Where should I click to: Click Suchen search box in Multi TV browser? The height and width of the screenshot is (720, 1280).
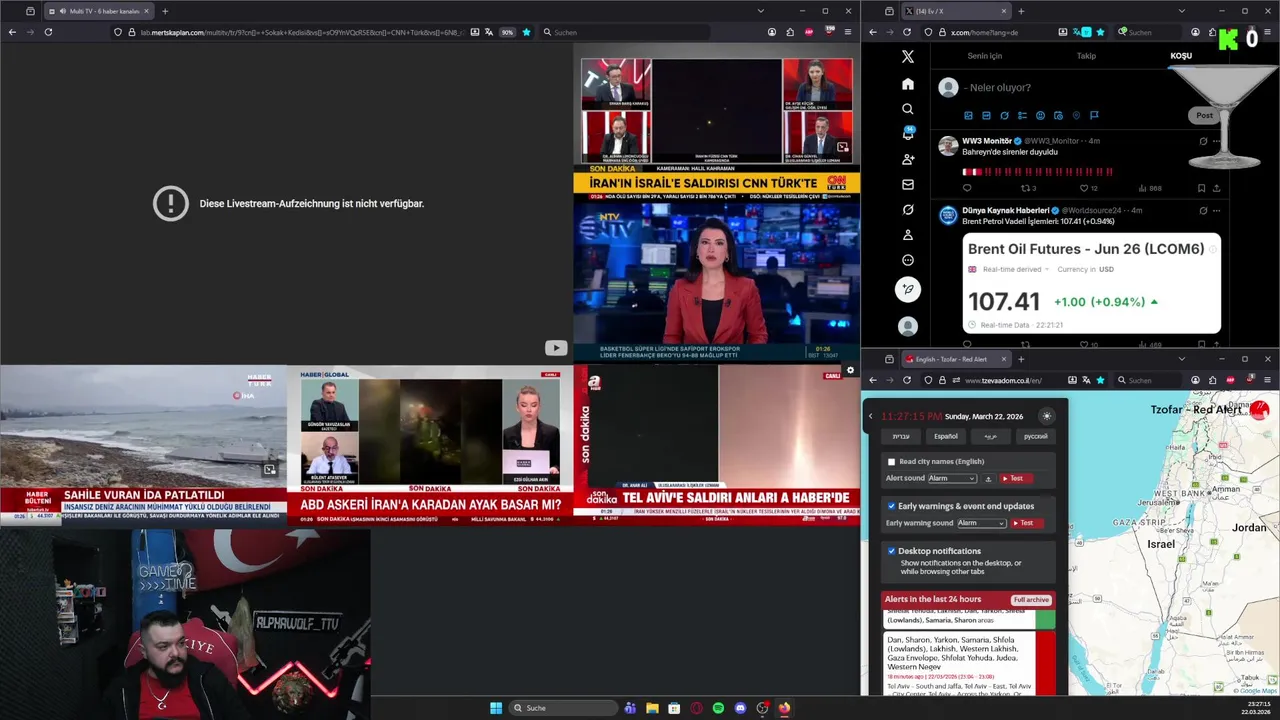click(x=625, y=32)
